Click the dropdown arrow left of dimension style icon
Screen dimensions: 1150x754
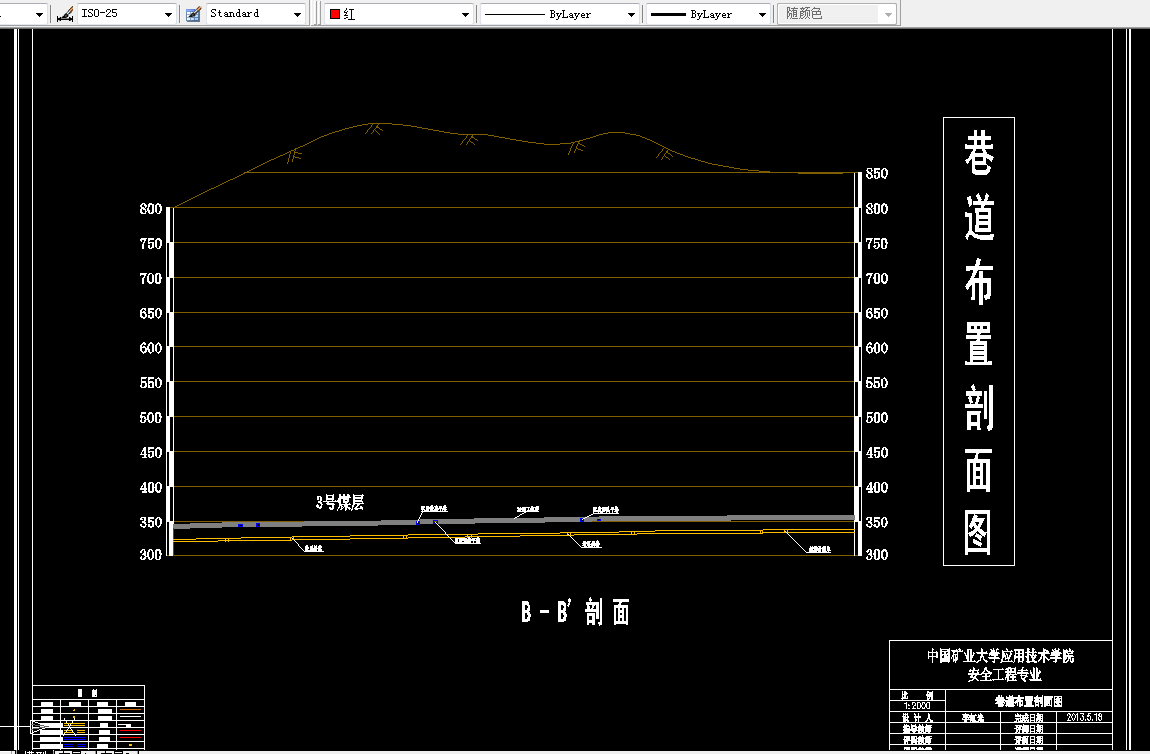pos(40,15)
